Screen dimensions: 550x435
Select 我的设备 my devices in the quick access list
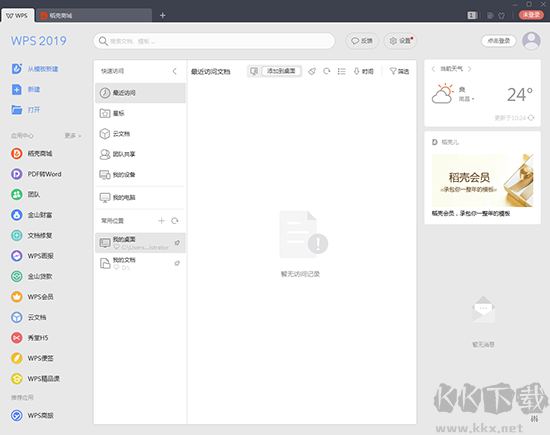140,175
